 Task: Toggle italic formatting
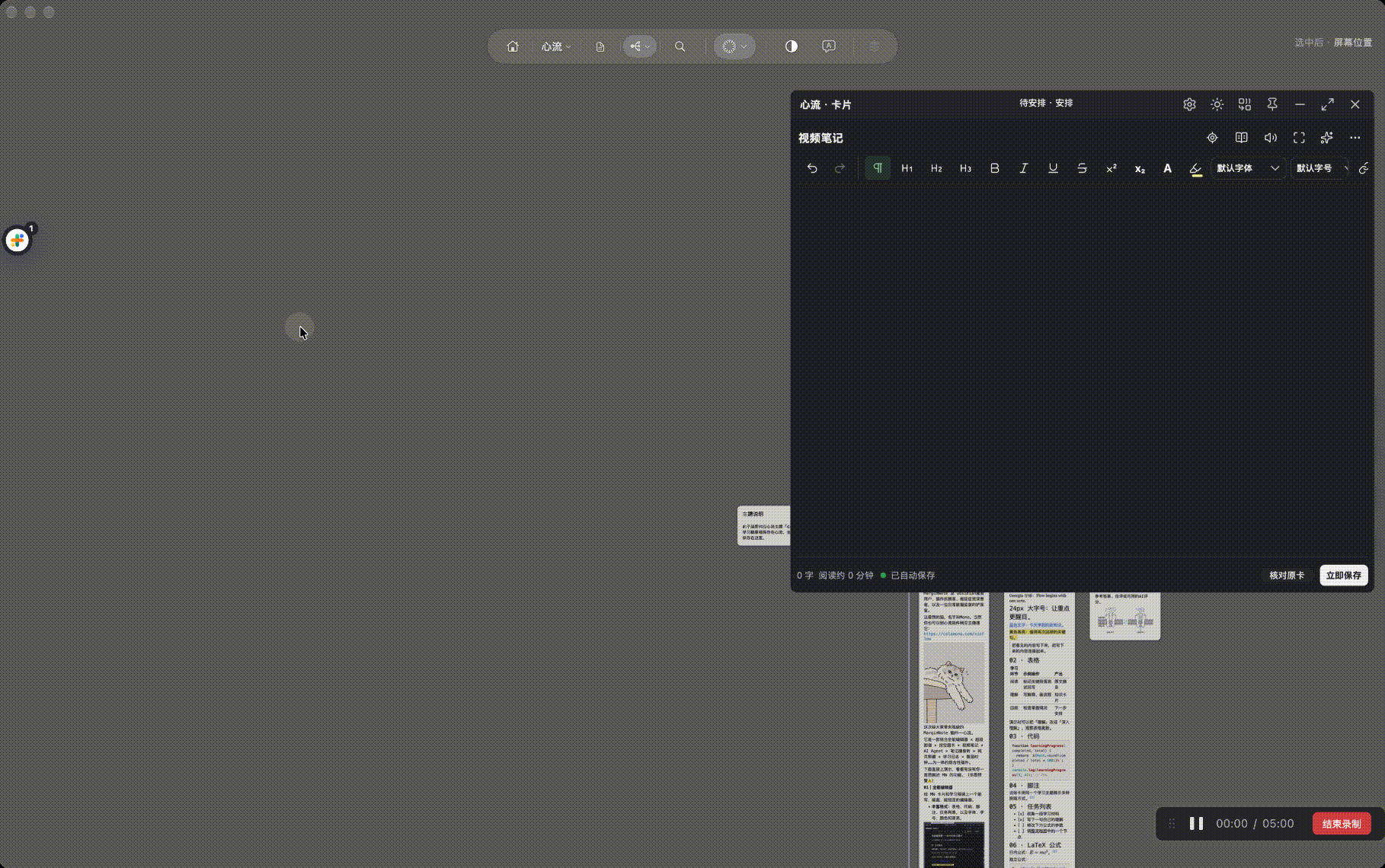1024,168
